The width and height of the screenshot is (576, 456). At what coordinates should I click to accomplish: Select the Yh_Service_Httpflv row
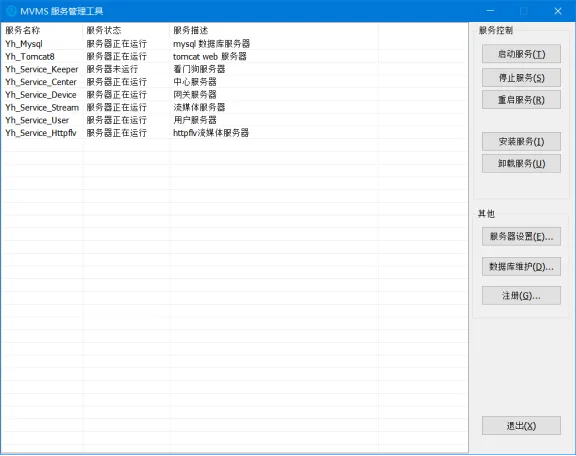tap(234, 133)
